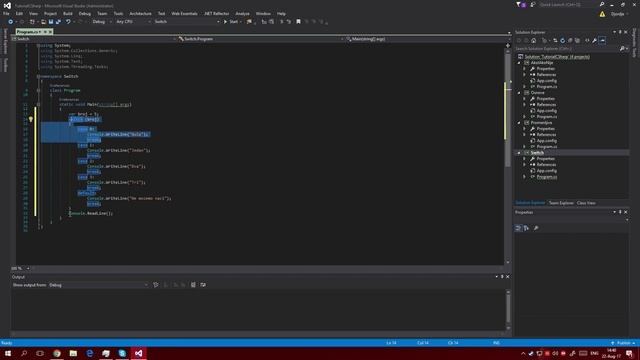The height and width of the screenshot is (360, 640).
Task: Switch to the Team Explorer tab
Action: [x=561, y=203]
